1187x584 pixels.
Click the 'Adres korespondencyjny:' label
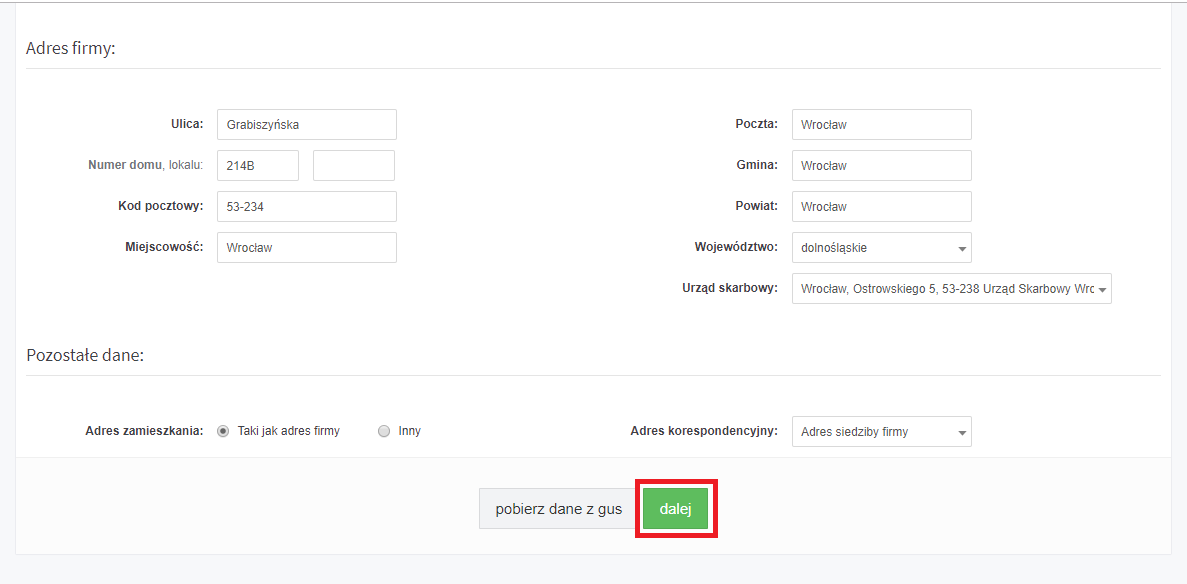[x=704, y=431]
